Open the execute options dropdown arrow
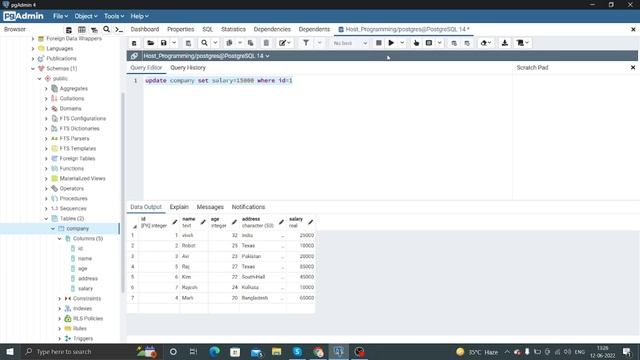640x360 pixels. (x=402, y=43)
